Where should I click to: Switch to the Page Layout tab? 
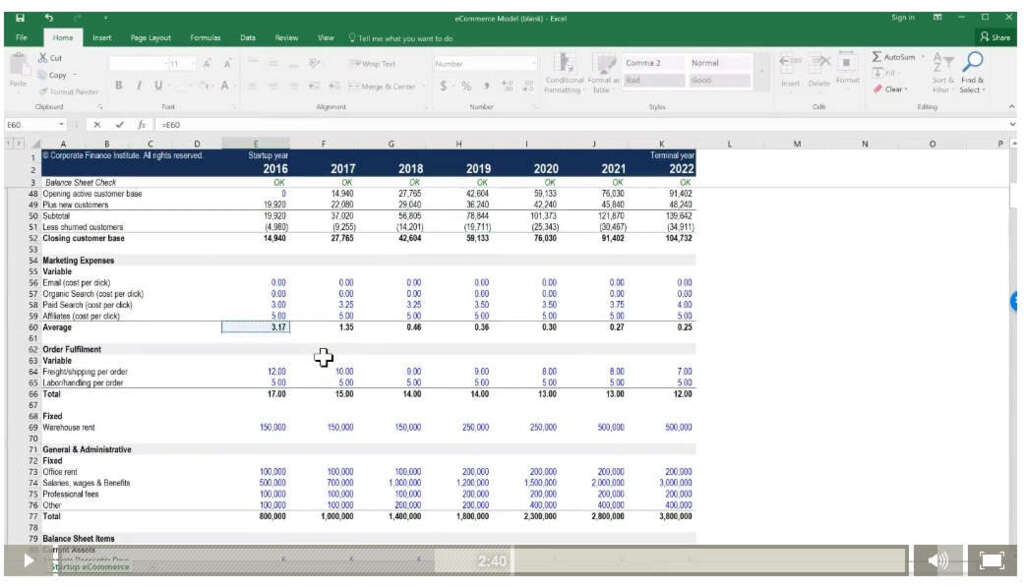[x=151, y=38]
